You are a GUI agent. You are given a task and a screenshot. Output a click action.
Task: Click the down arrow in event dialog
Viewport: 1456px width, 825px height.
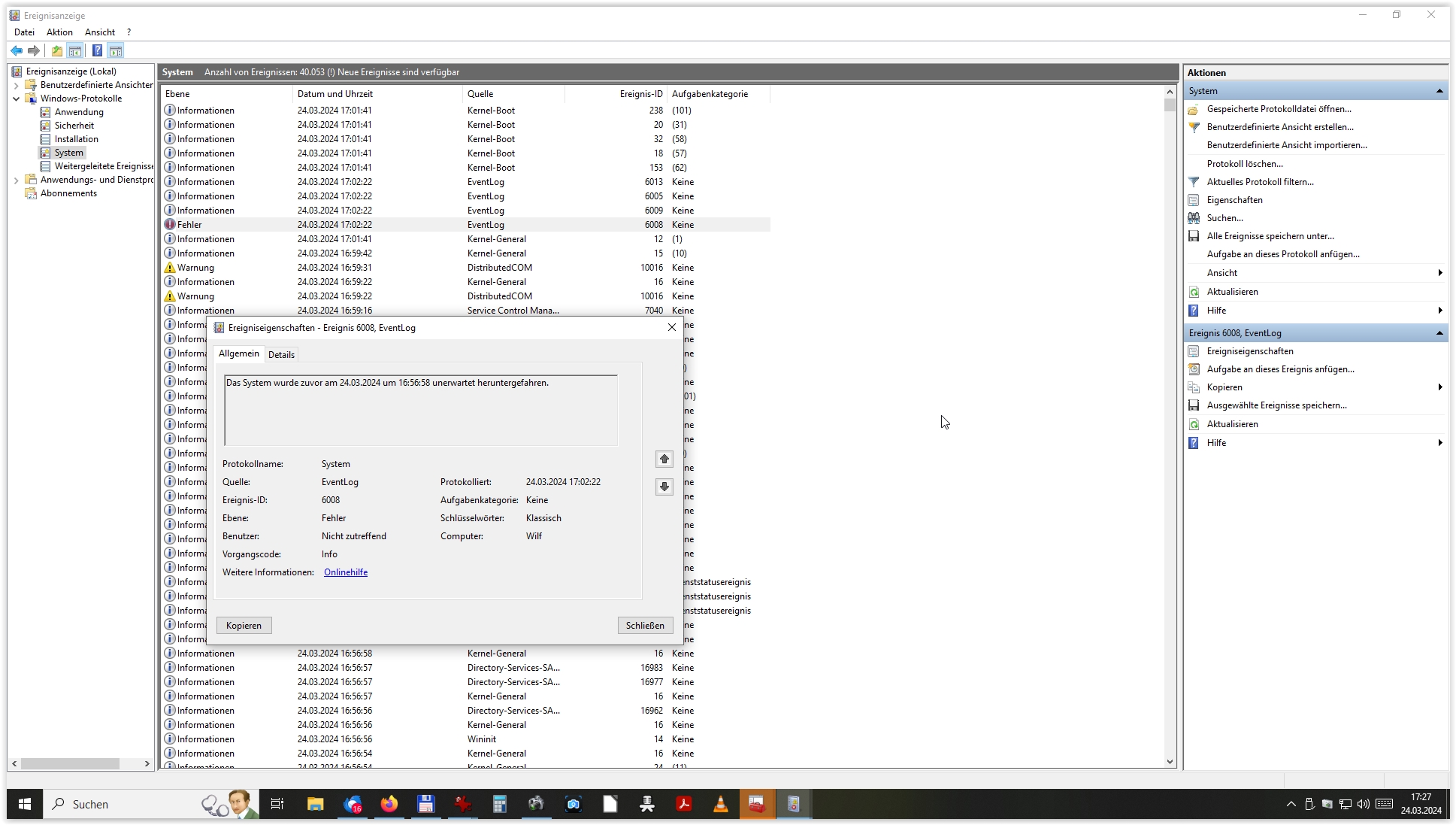(x=664, y=487)
